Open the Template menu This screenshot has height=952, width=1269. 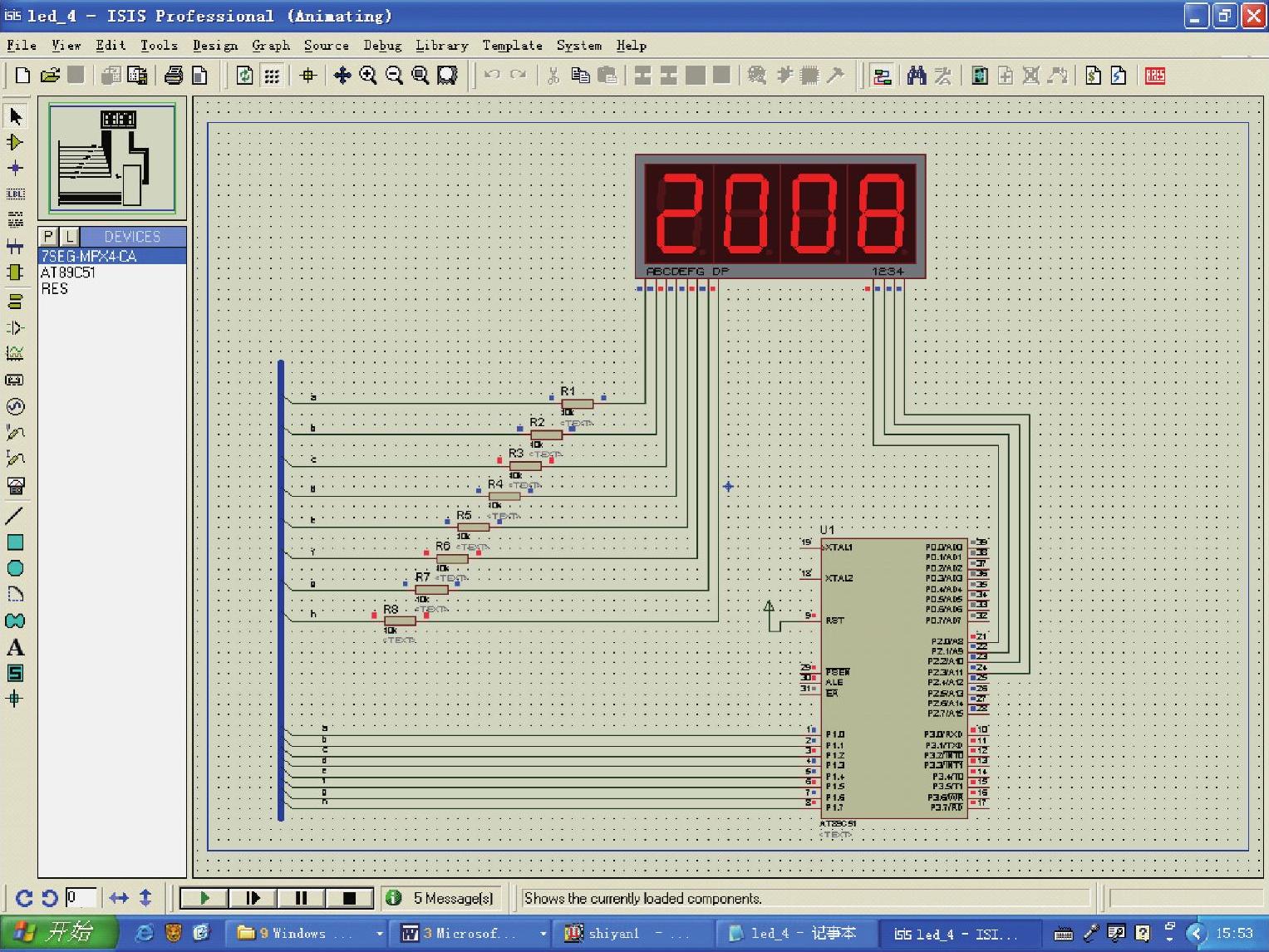click(x=513, y=46)
